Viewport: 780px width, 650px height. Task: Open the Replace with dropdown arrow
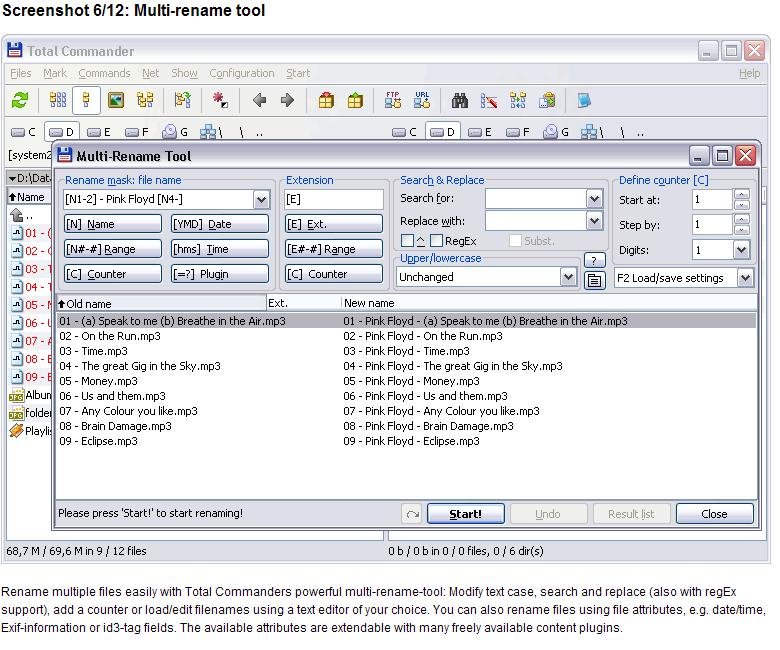[x=594, y=221]
